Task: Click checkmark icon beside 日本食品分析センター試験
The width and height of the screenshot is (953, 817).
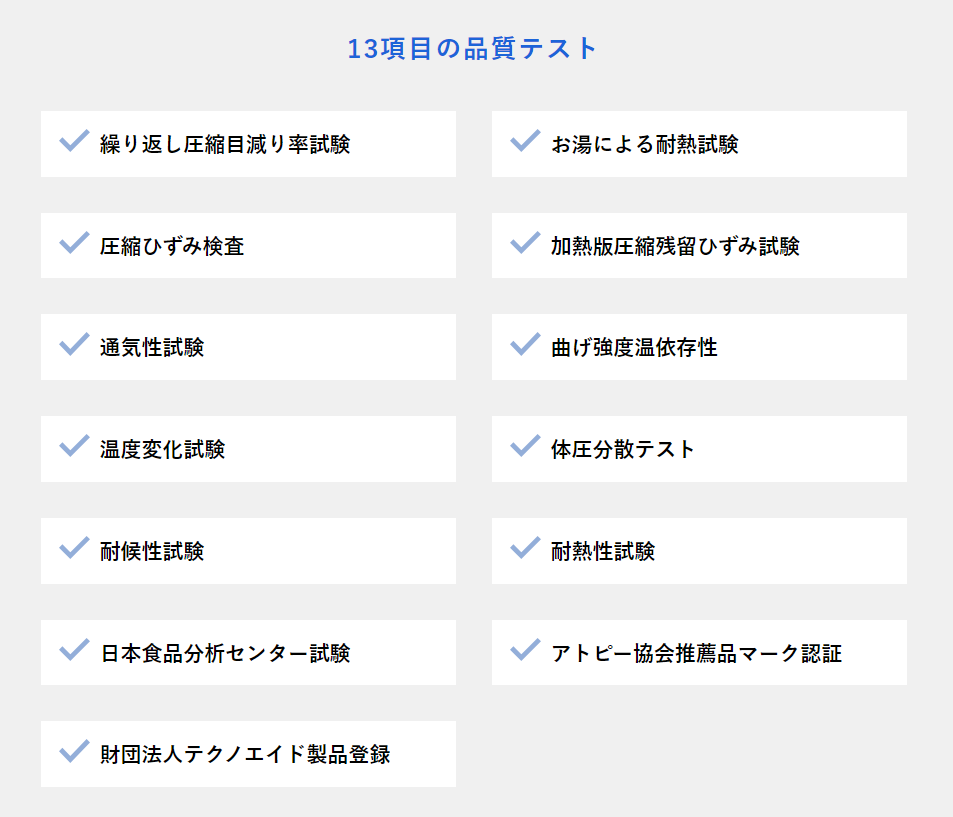Action: pos(75,650)
